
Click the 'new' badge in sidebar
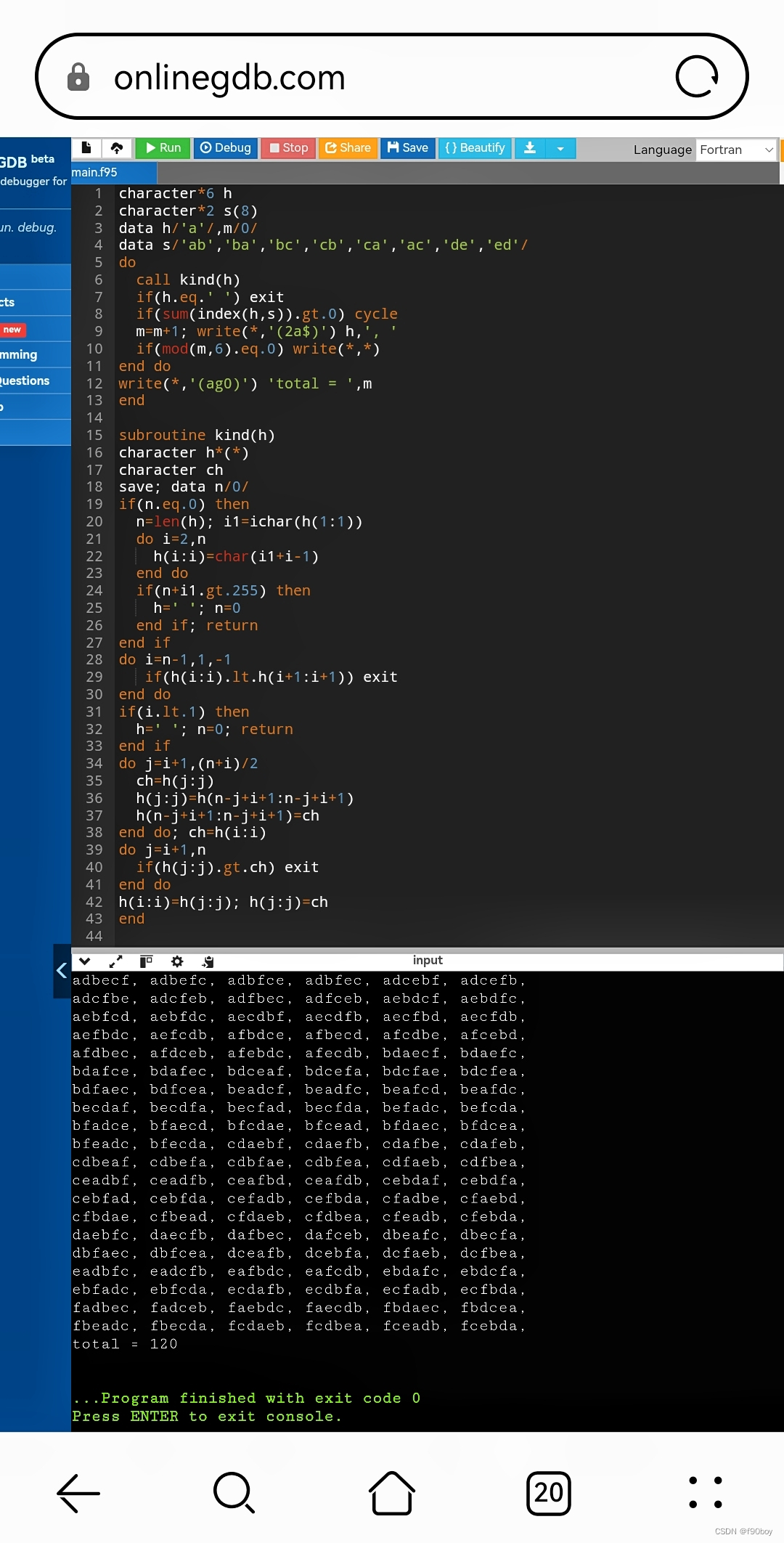click(12, 330)
